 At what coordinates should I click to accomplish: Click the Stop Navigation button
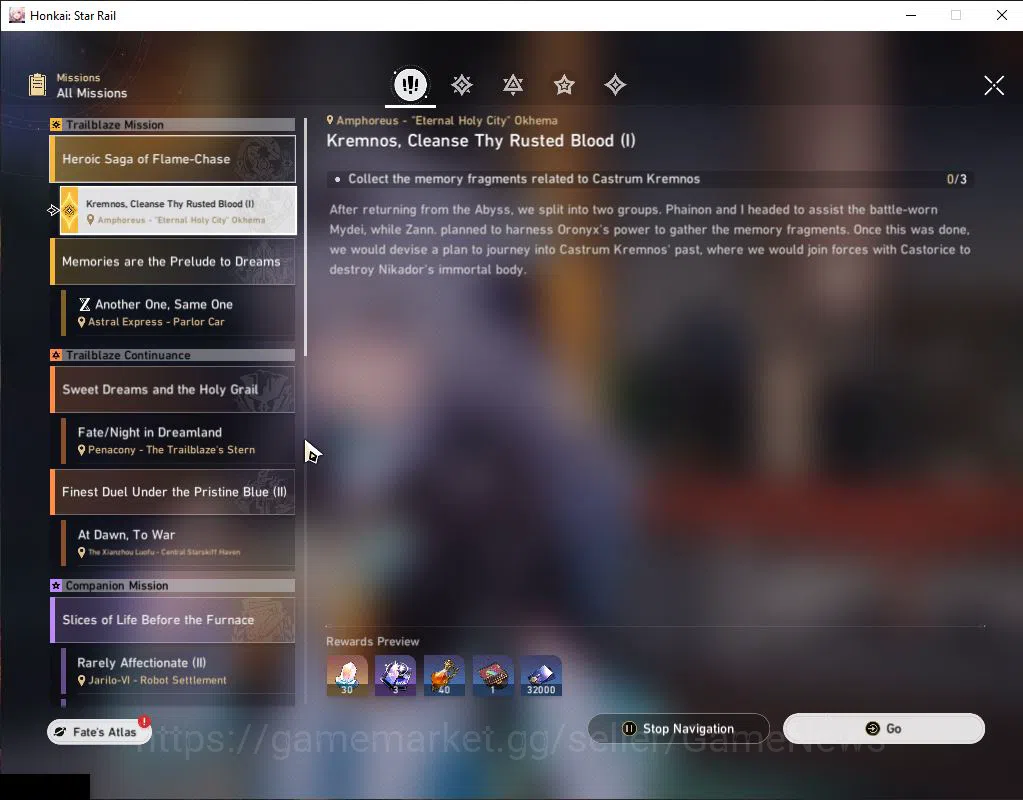(679, 728)
